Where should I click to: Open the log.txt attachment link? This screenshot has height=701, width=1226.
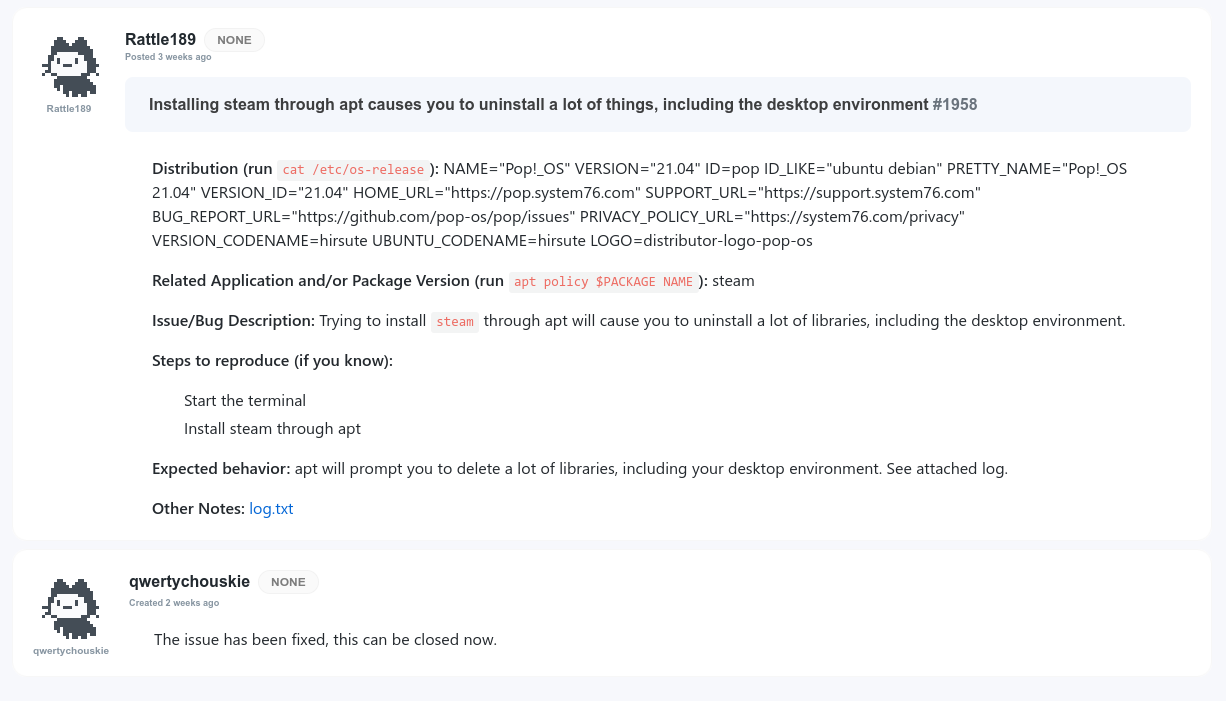point(271,508)
